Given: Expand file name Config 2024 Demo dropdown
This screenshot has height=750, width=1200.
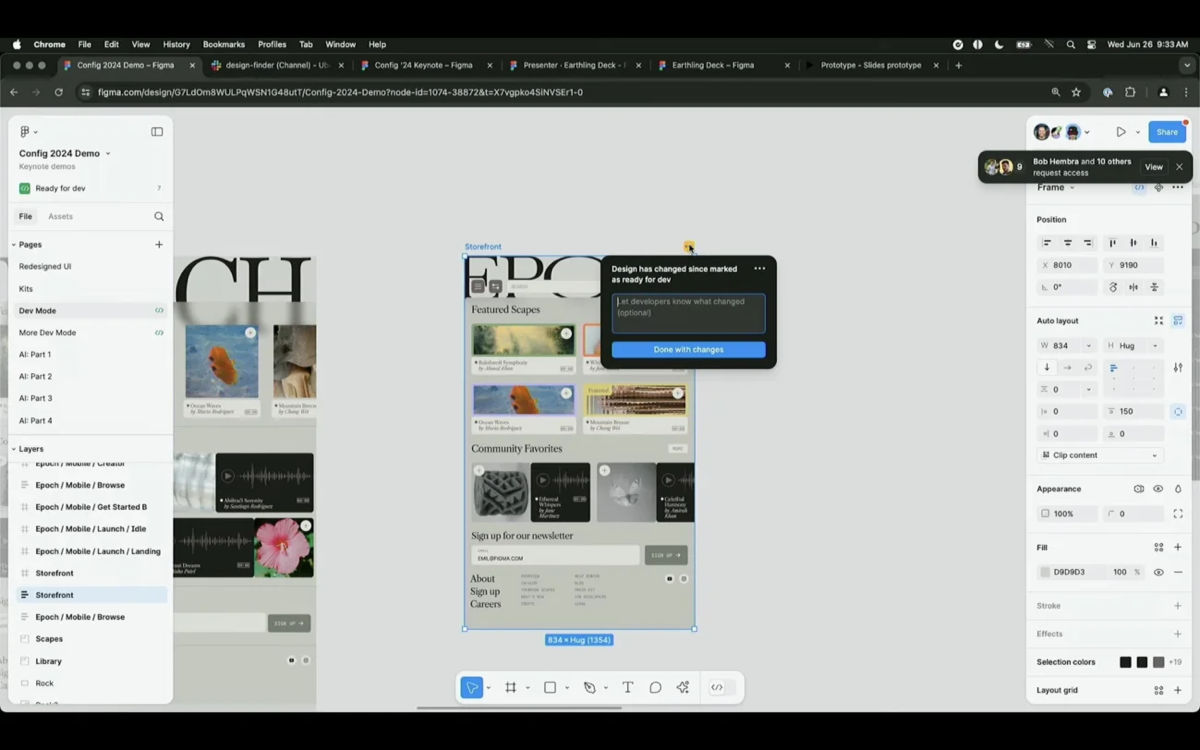Looking at the screenshot, I should pyautogui.click(x=108, y=153).
